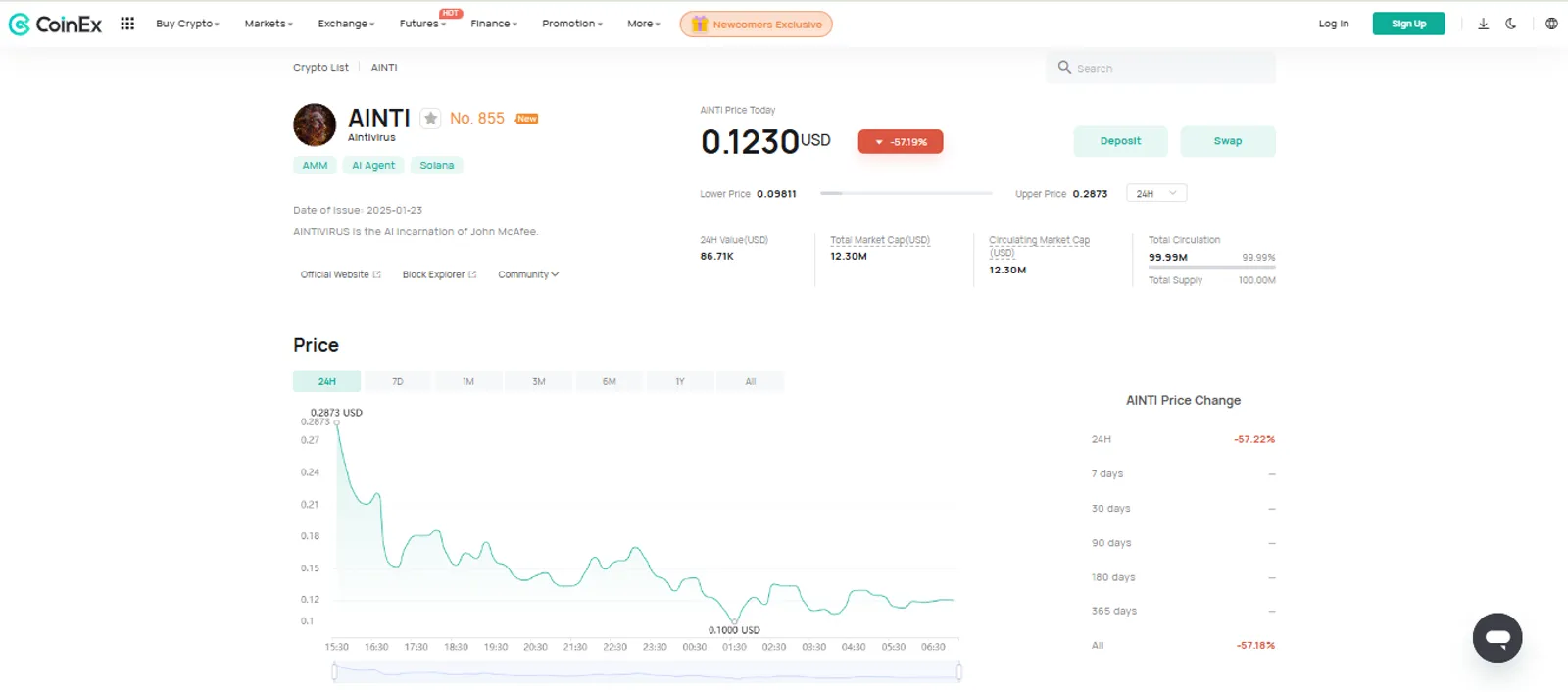This screenshot has height=692, width=1568.
Task: Switch chart to 3M
Action: click(539, 381)
